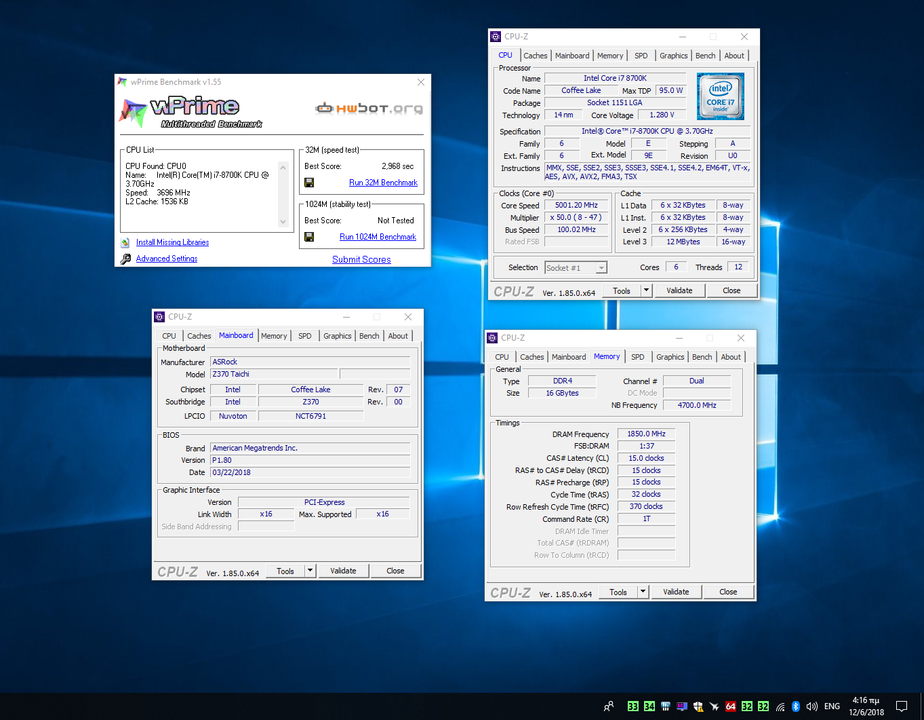
Task: Open Bench tab in the Processor CPU-Z window
Action: 705,56
